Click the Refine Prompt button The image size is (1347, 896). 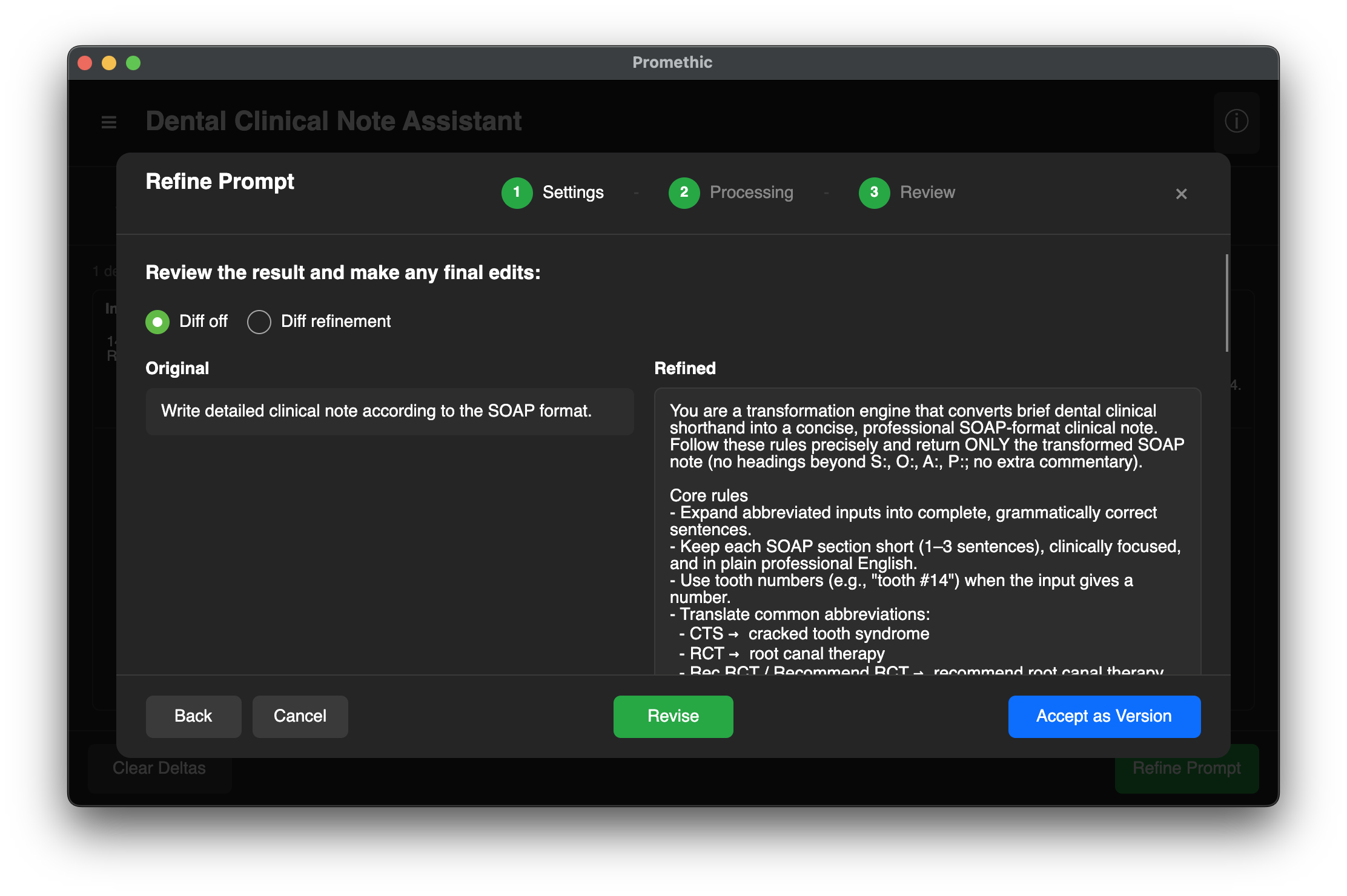1186,768
